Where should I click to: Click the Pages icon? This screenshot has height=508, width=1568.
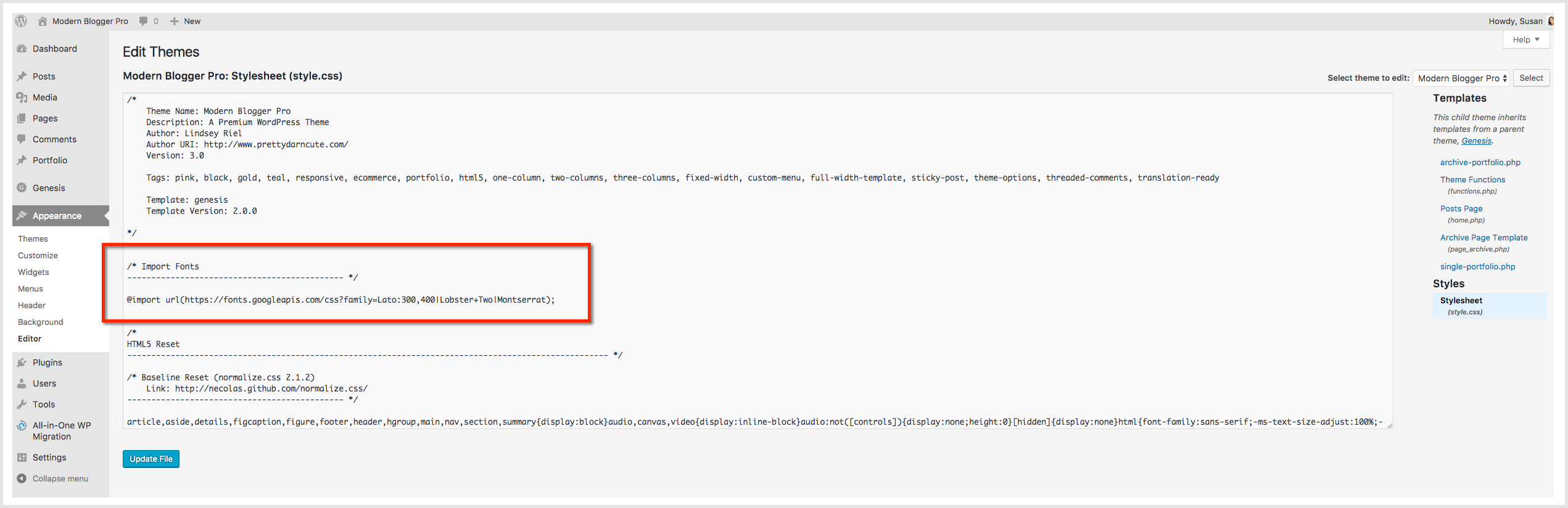22,118
